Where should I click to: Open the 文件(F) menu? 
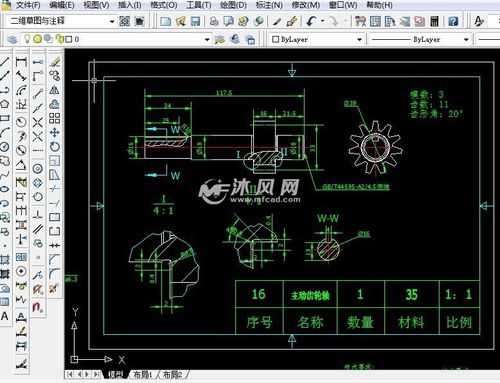[28, 5]
